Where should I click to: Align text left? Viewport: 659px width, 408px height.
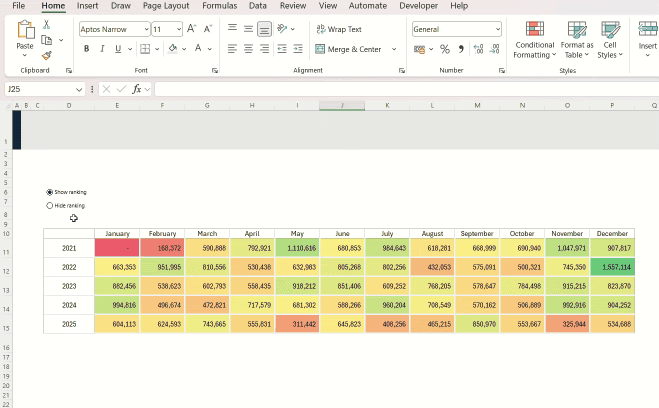click(232, 49)
